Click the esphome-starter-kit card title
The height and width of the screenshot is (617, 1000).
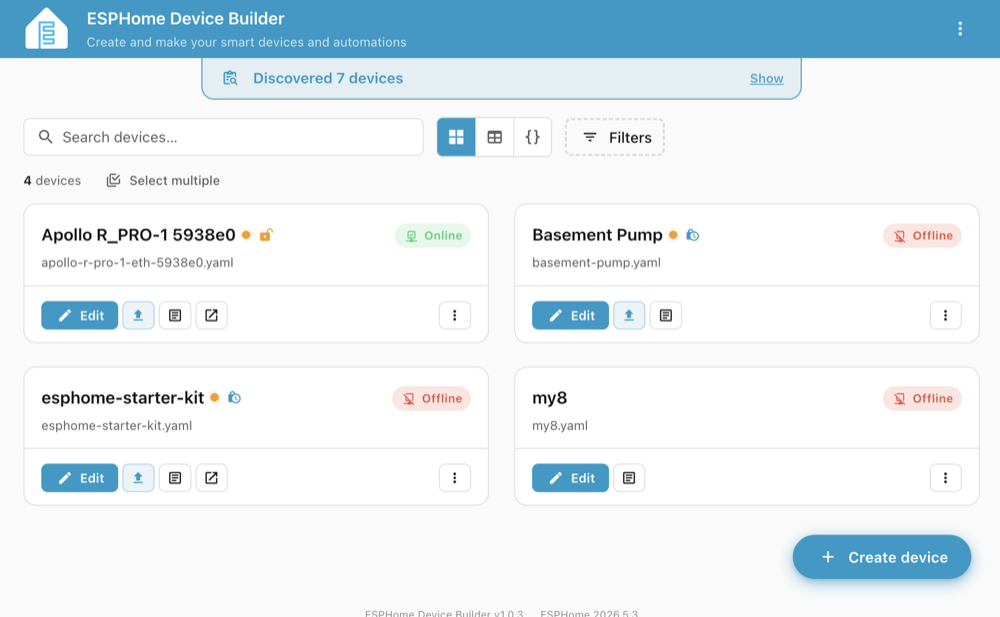pos(122,398)
